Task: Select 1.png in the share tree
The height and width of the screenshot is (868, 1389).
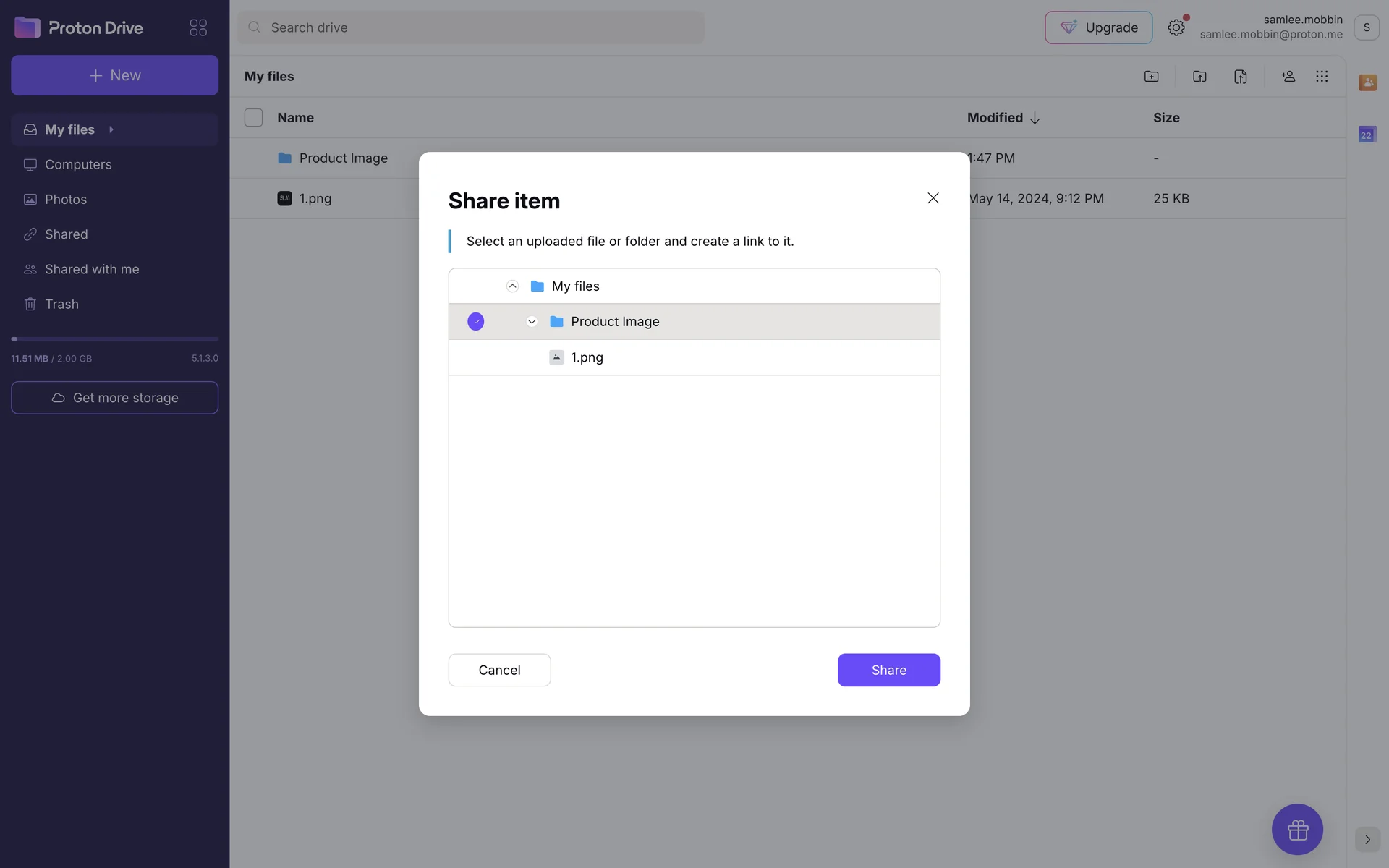Action: point(586,357)
